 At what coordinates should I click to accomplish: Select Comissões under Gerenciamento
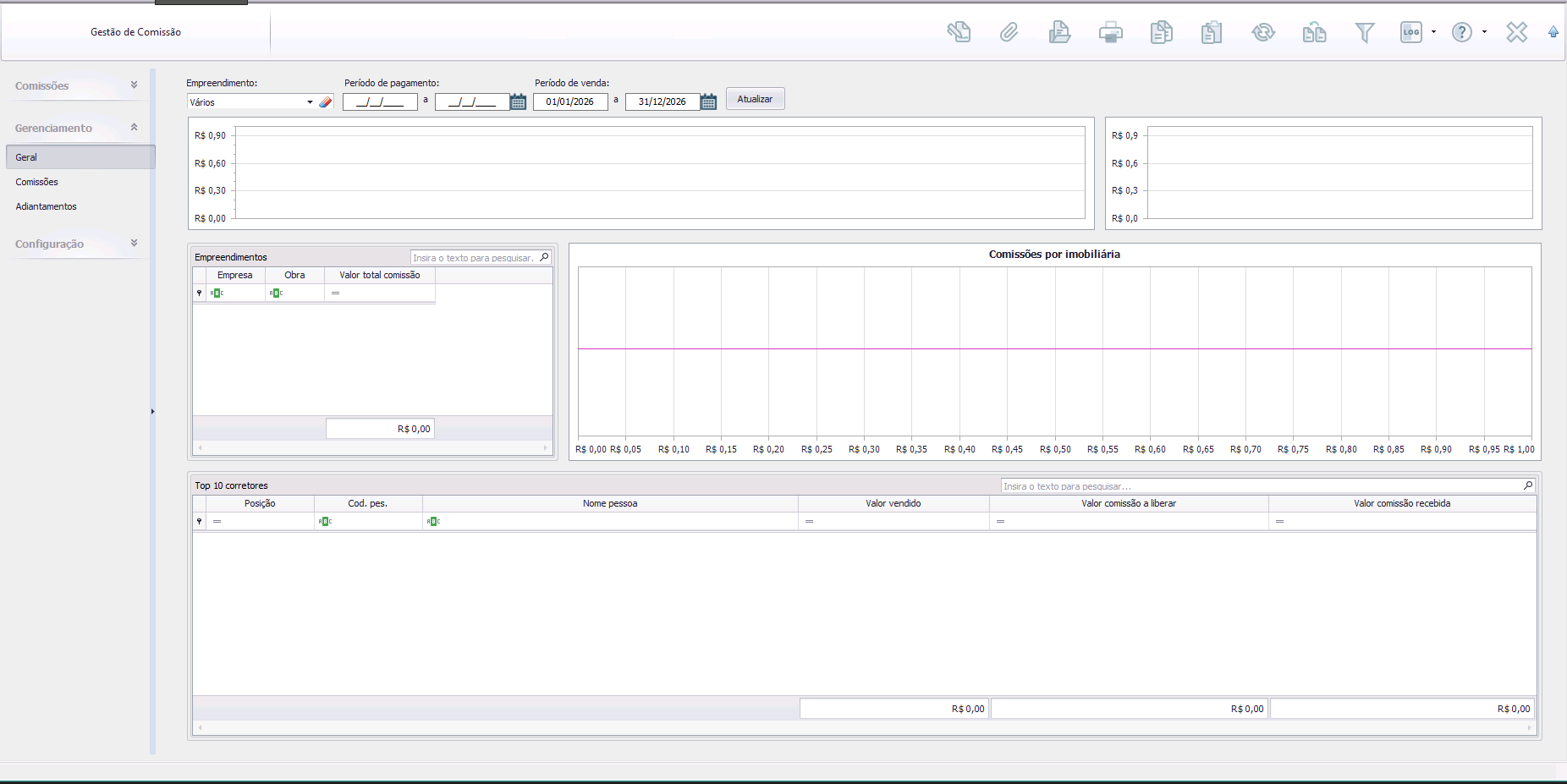37,182
